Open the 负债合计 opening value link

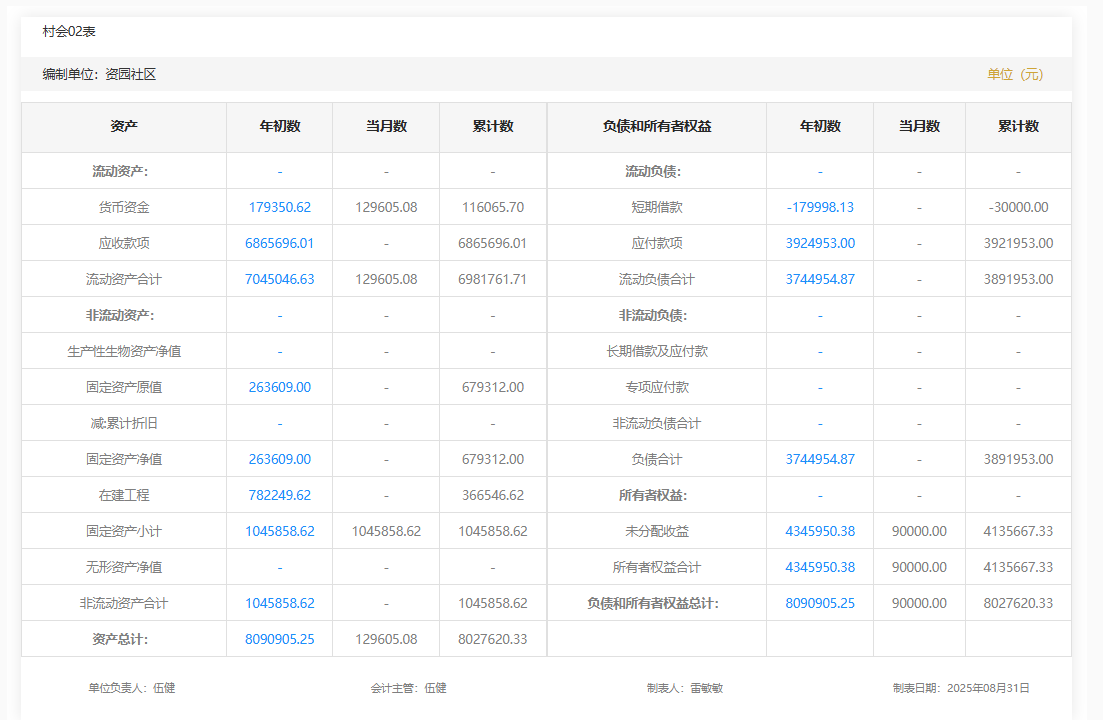point(819,459)
